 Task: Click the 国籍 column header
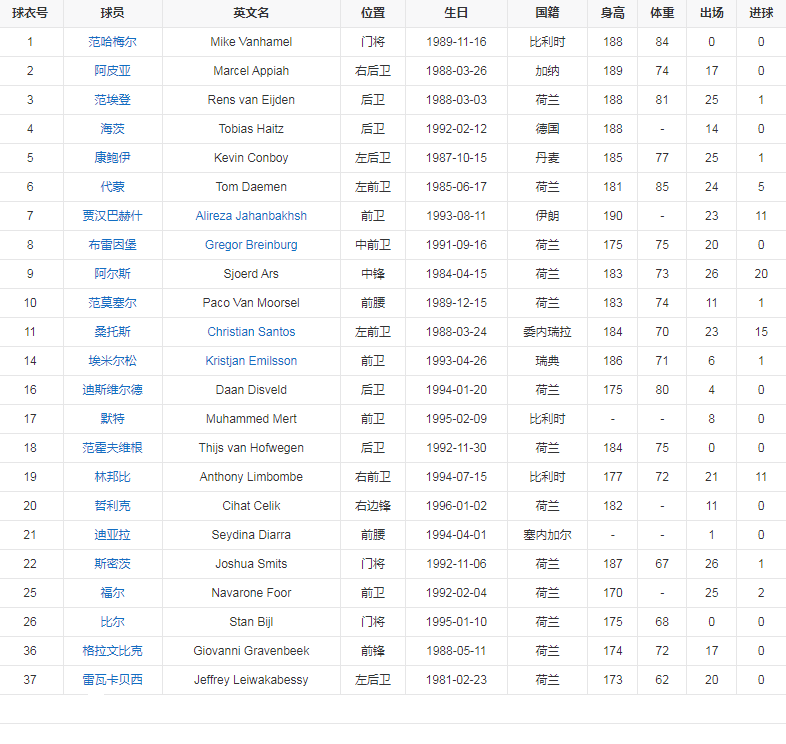point(547,13)
